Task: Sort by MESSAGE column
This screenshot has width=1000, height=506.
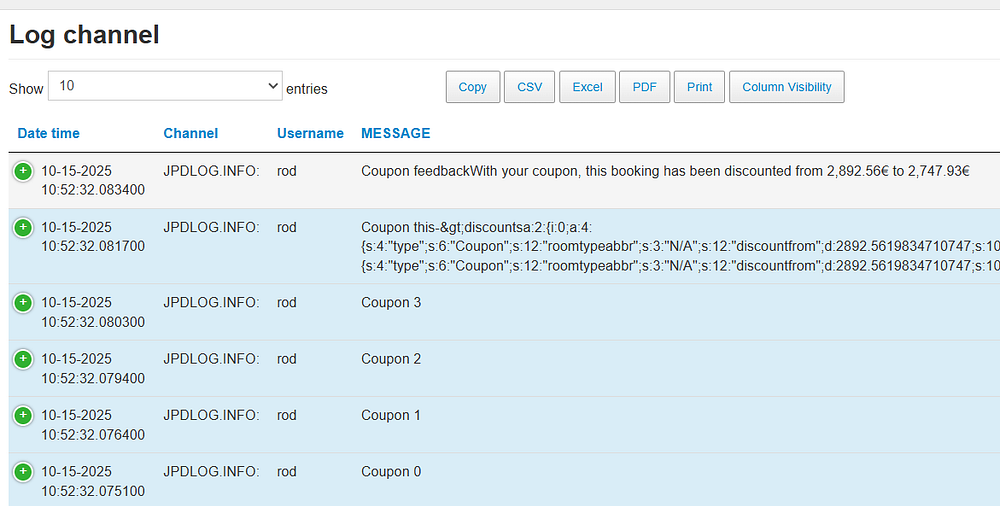Action: point(395,133)
